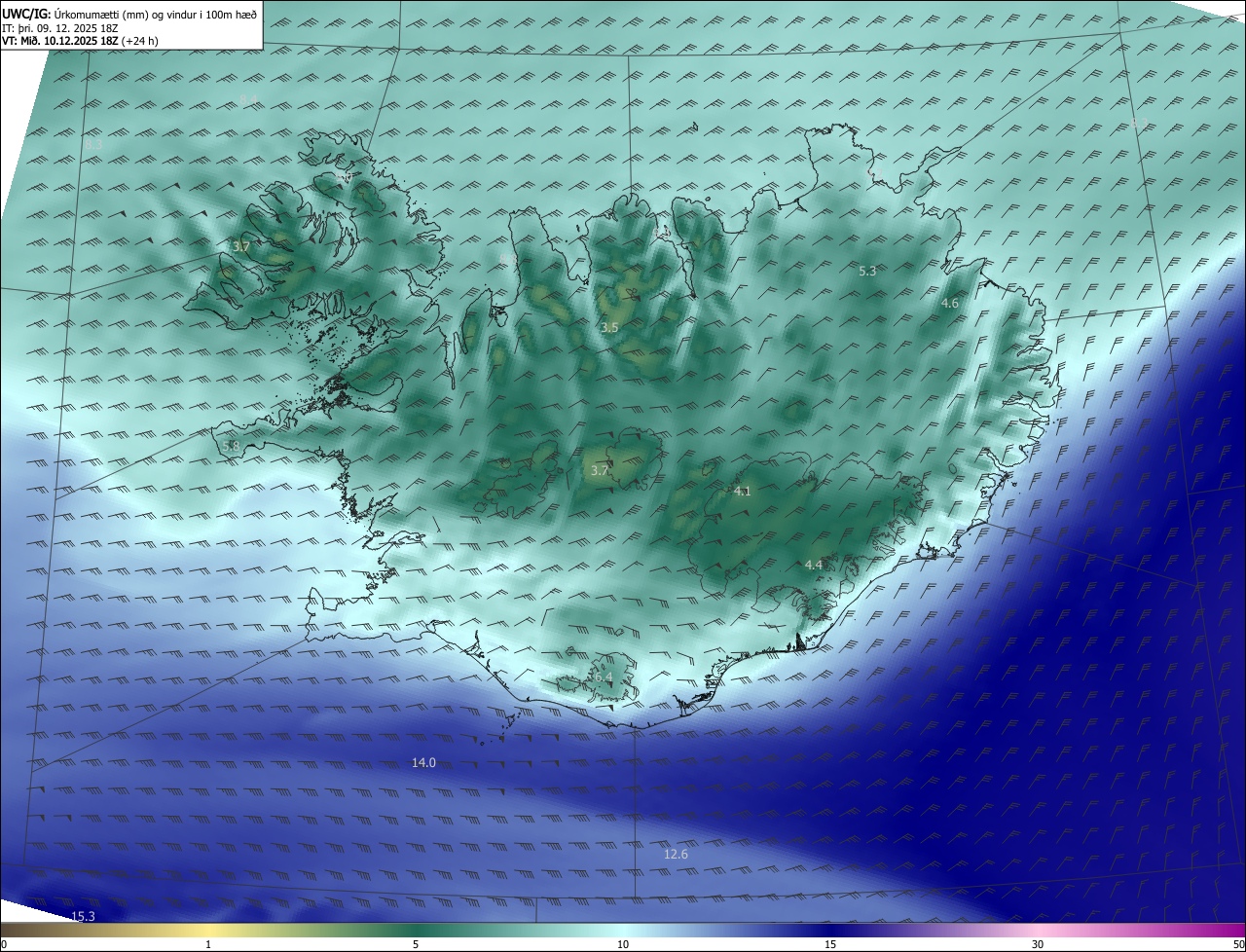The width and height of the screenshot is (1246, 952).
Task: Click the 3.5 value in north Iceland
Action: click(609, 328)
